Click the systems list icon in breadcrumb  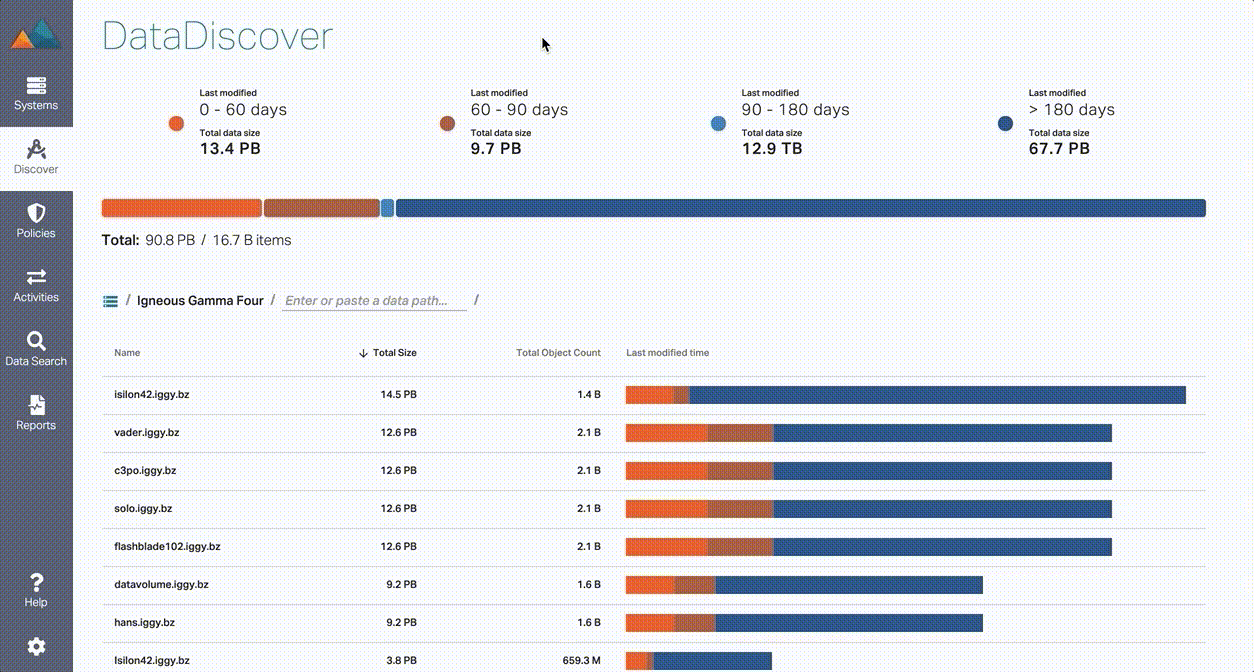[111, 301]
